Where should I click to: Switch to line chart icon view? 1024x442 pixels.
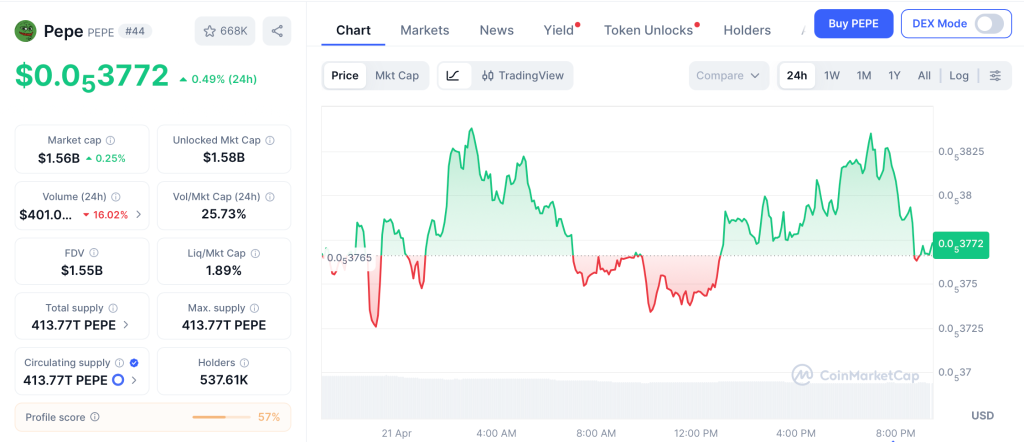[x=453, y=75]
